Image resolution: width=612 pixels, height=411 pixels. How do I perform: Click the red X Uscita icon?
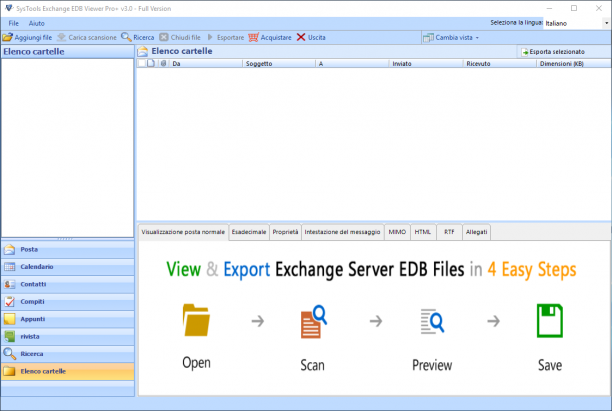point(301,37)
